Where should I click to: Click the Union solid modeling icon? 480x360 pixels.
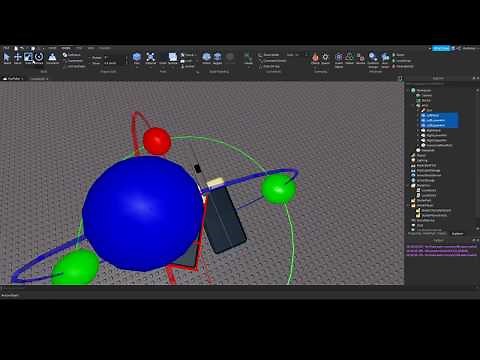pyautogui.click(x=207, y=58)
